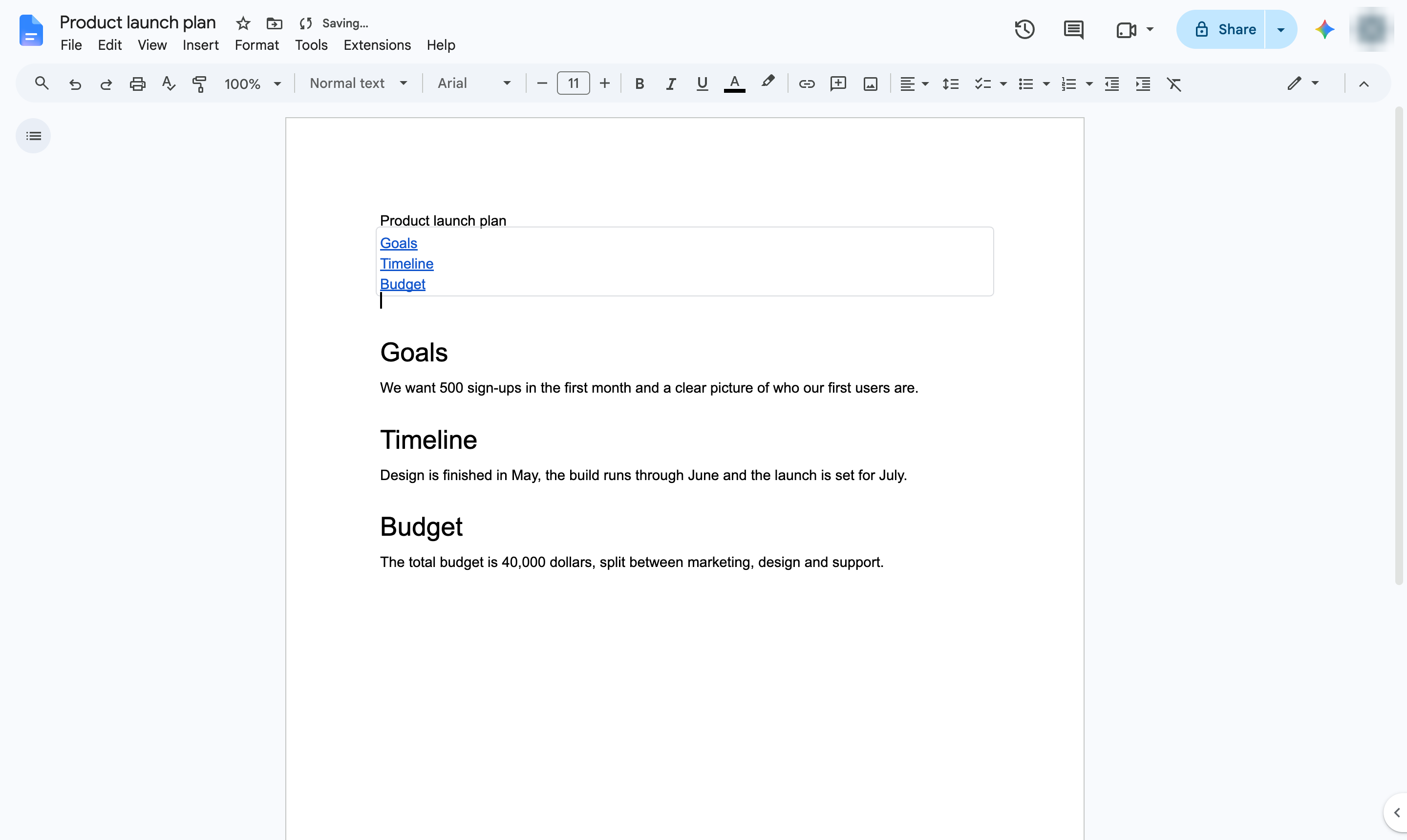Apply a numbered list
This screenshot has width=1407, height=840.
tap(1068, 84)
